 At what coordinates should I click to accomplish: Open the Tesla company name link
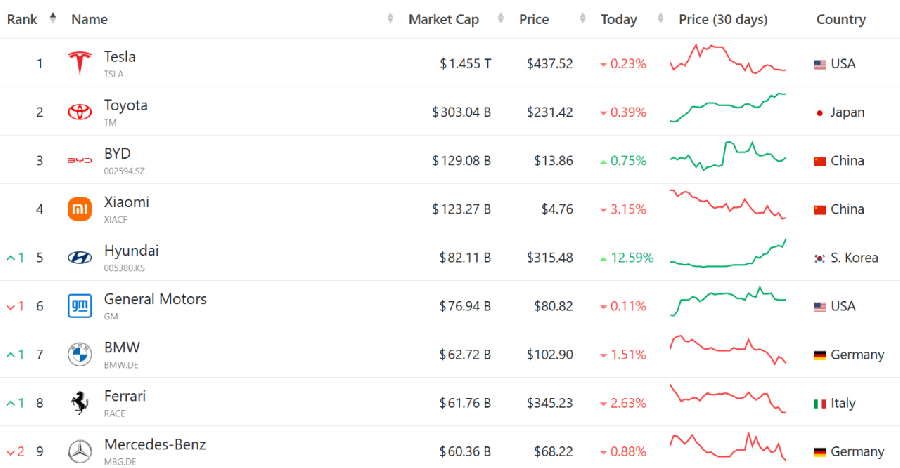click(x=120, y=57)
